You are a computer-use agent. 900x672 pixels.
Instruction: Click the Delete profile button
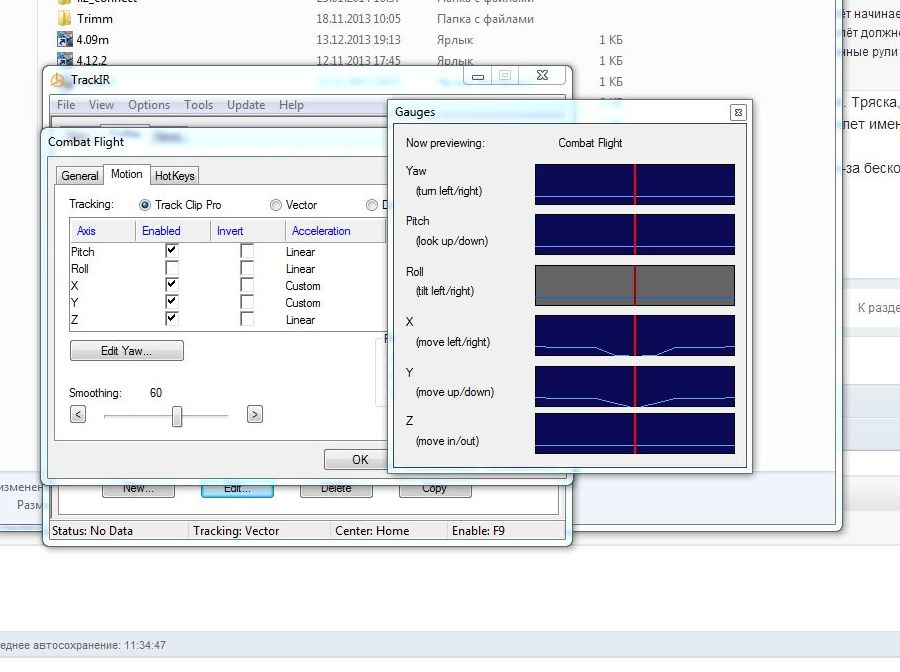pos(336,489)
